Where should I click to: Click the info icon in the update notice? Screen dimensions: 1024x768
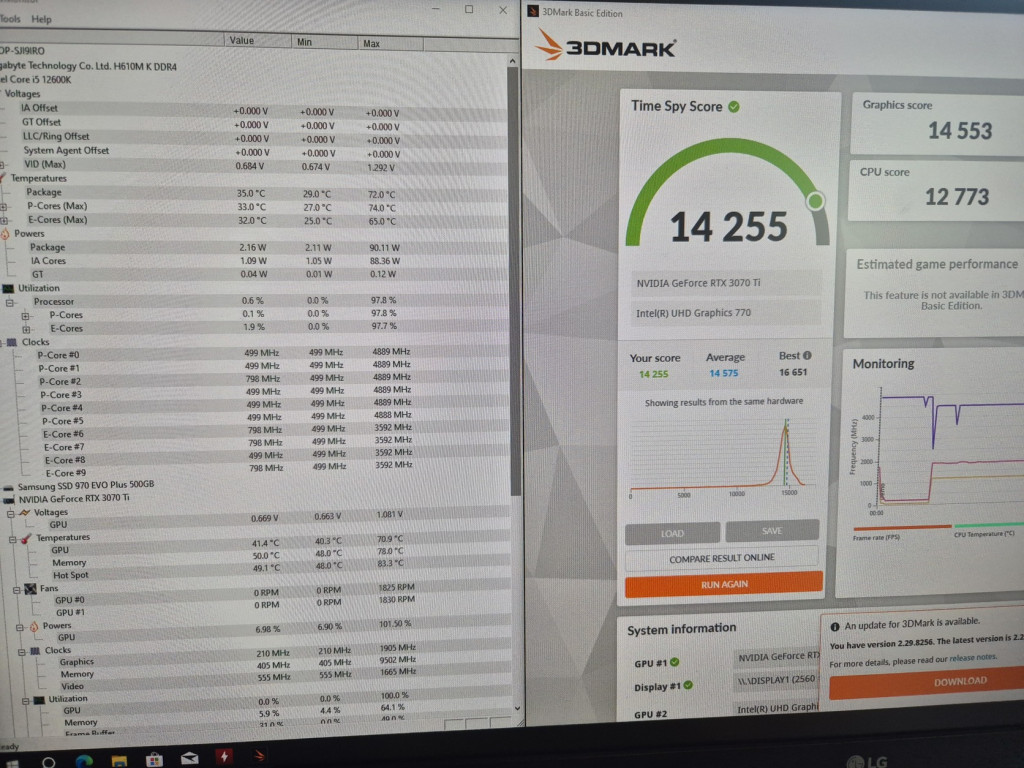(835, 627)
